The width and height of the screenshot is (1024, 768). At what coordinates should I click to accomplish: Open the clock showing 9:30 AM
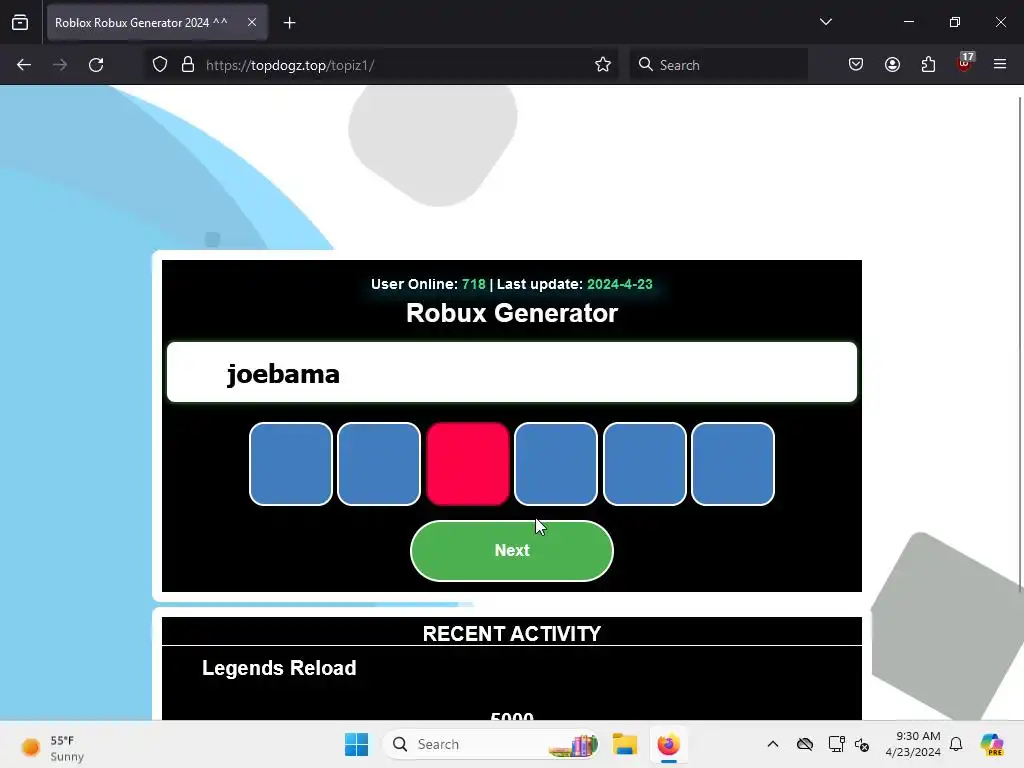point(913,744)
